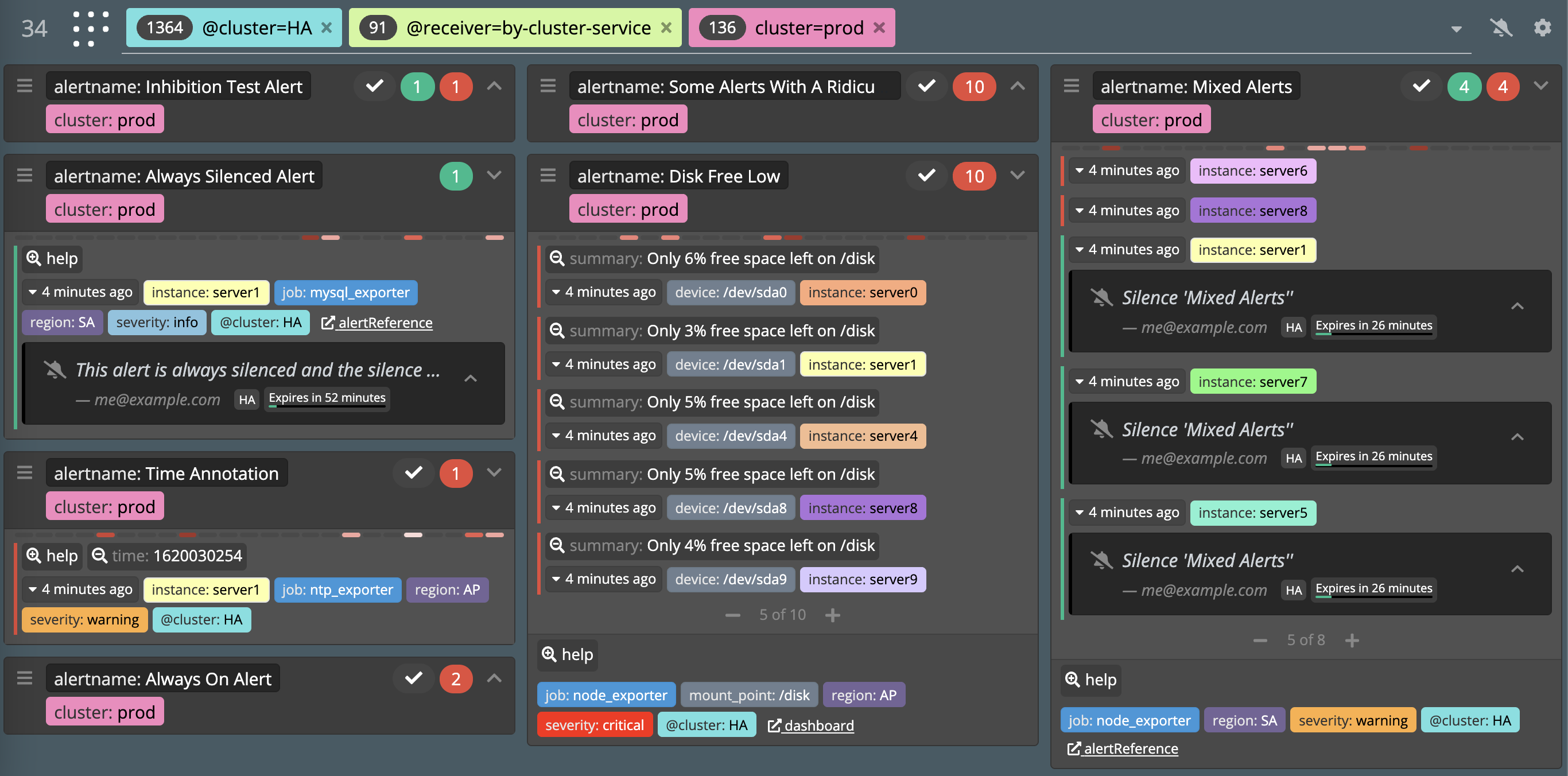Click the time annotation on Time Annotation alert
Image resolution: width=1568 pixels, height=776 pixels.
click(167, 555)
